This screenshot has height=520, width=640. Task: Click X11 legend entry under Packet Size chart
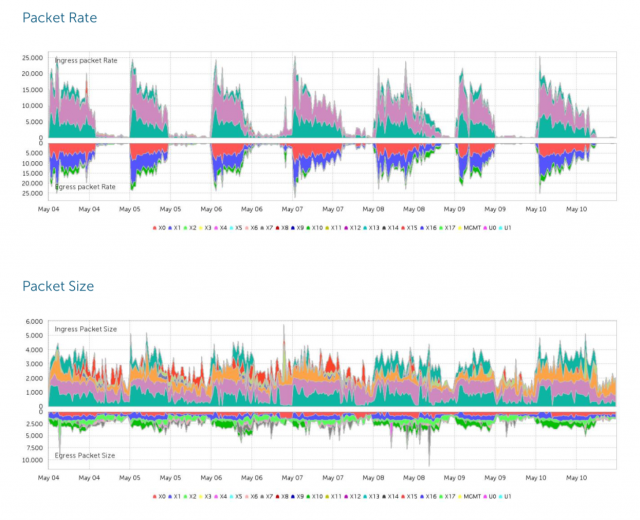click(333, 496)
